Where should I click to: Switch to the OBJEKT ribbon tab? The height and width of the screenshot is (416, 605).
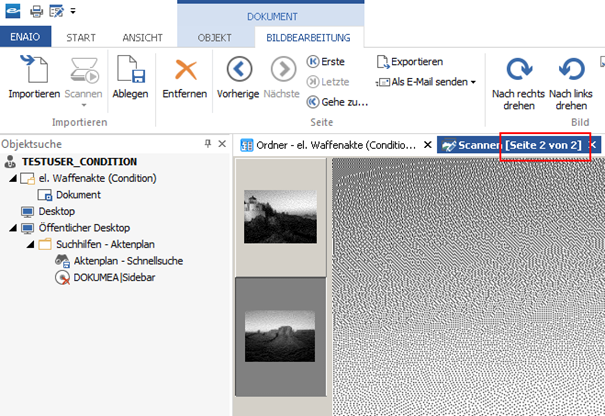click(214, 38)
